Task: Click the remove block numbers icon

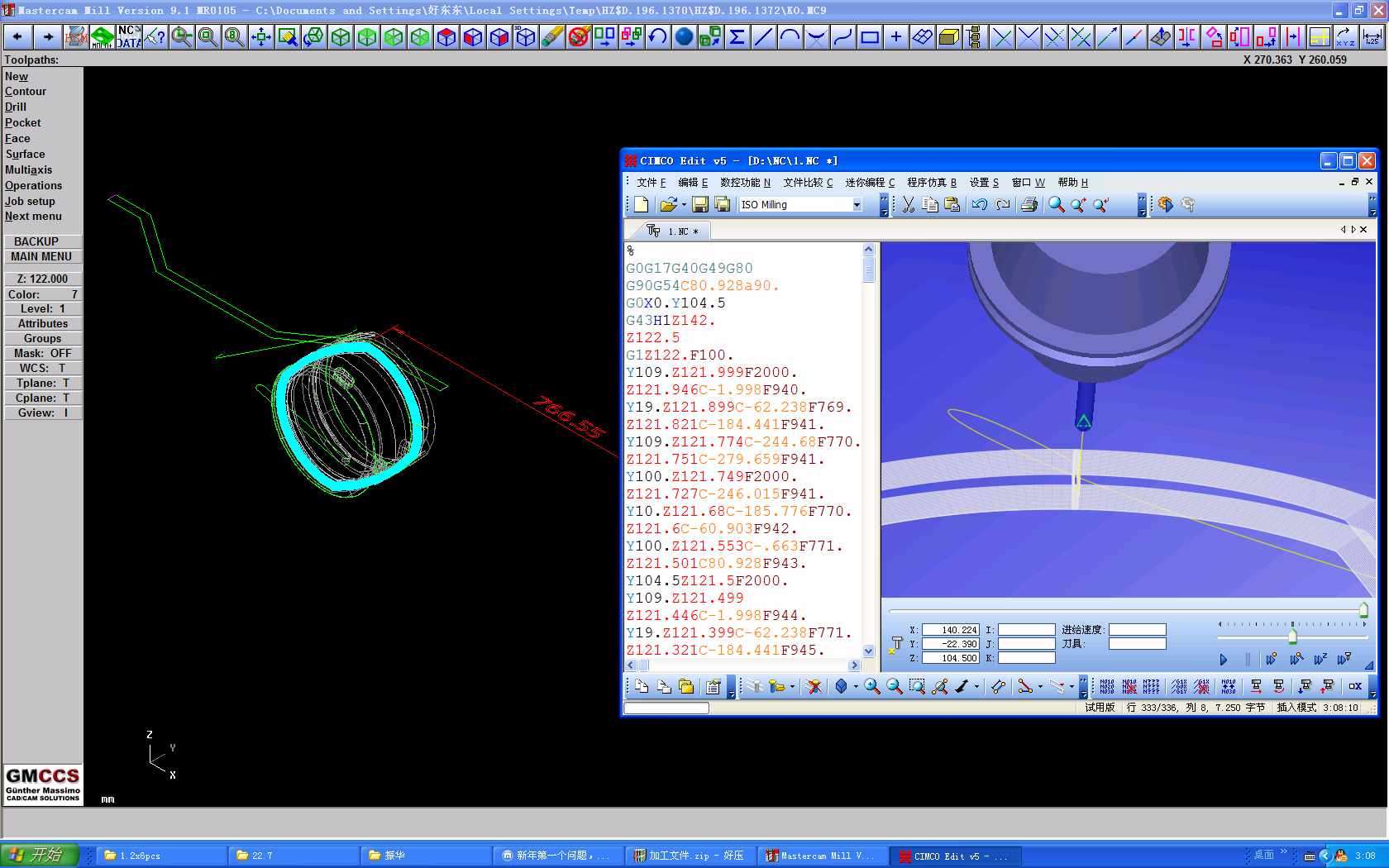Action: pyautogui.click(x=1129, y=686)
